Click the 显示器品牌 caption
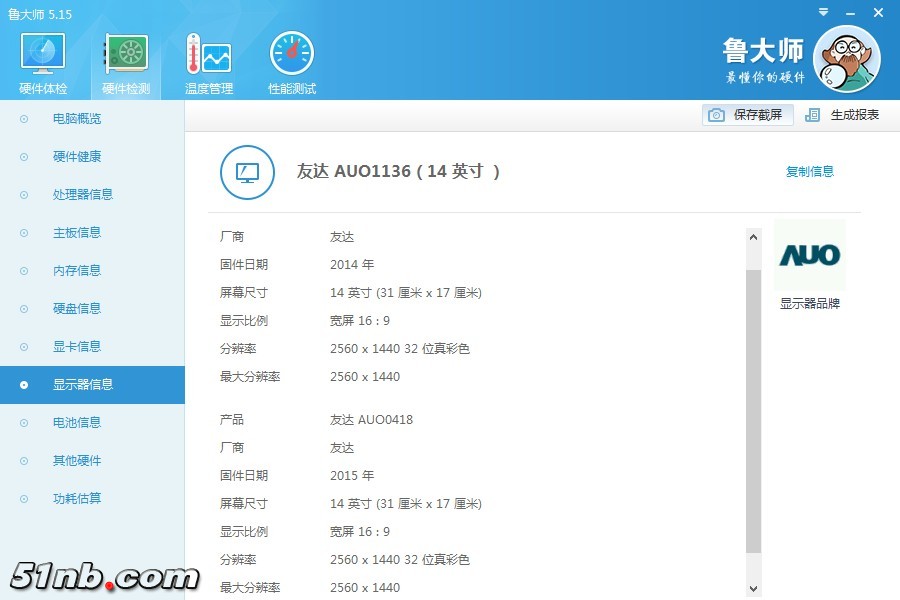The width and height of the screenshot is (900, 600). [x=809, y=304]
